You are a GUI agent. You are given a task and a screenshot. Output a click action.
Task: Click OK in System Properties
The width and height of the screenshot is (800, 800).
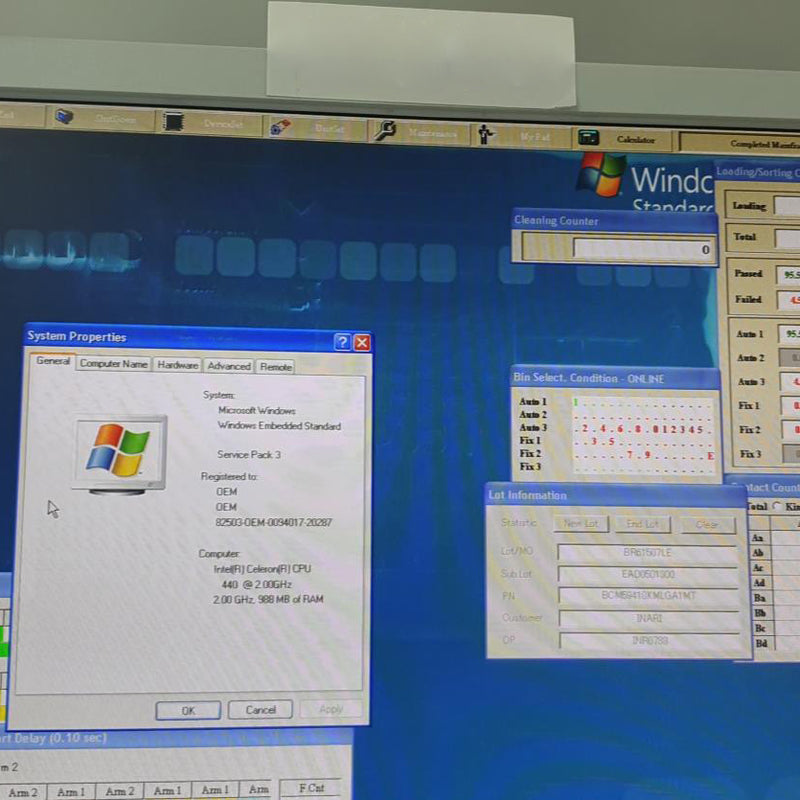point(188,710)
